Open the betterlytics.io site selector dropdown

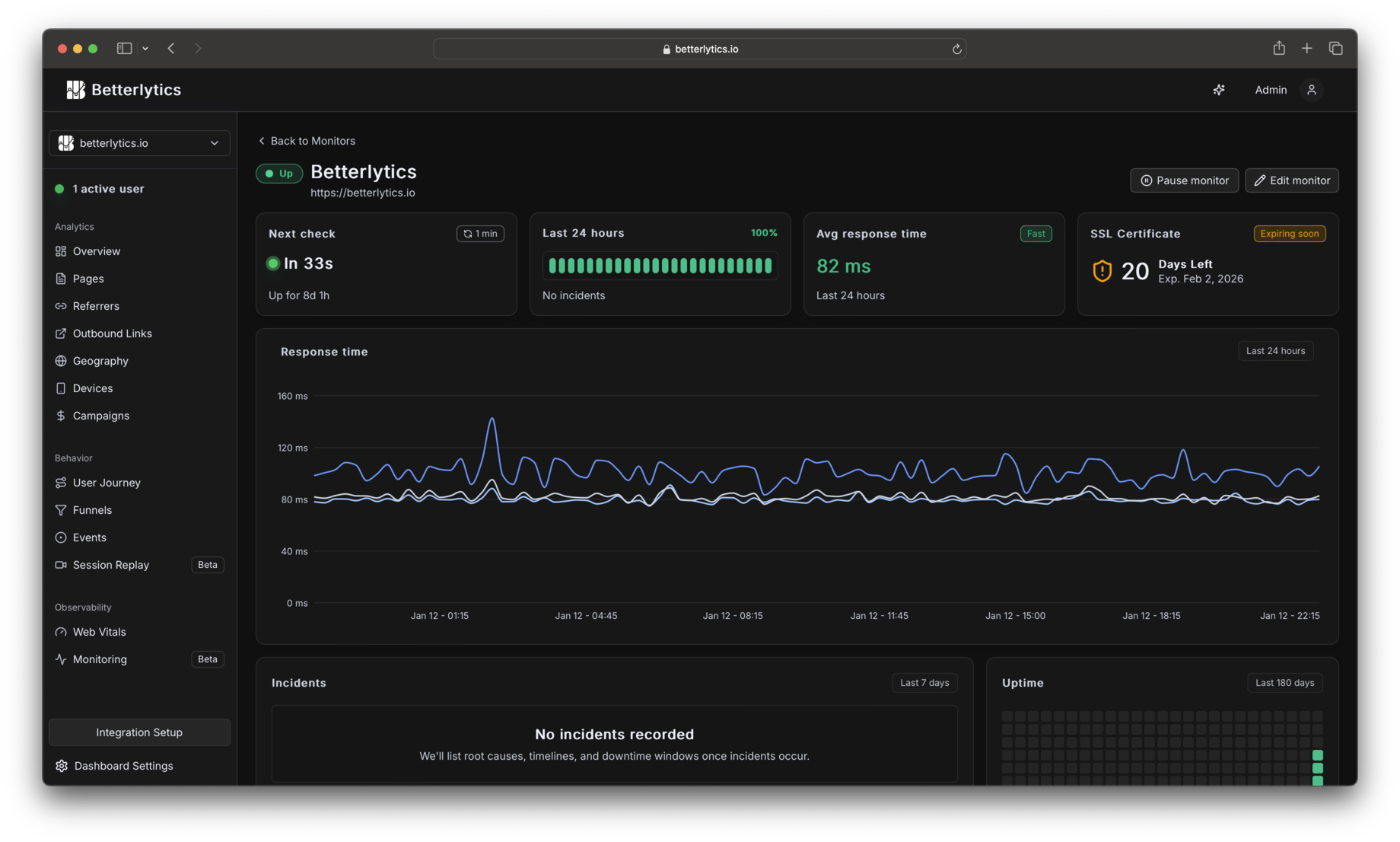tap(139, 143)
